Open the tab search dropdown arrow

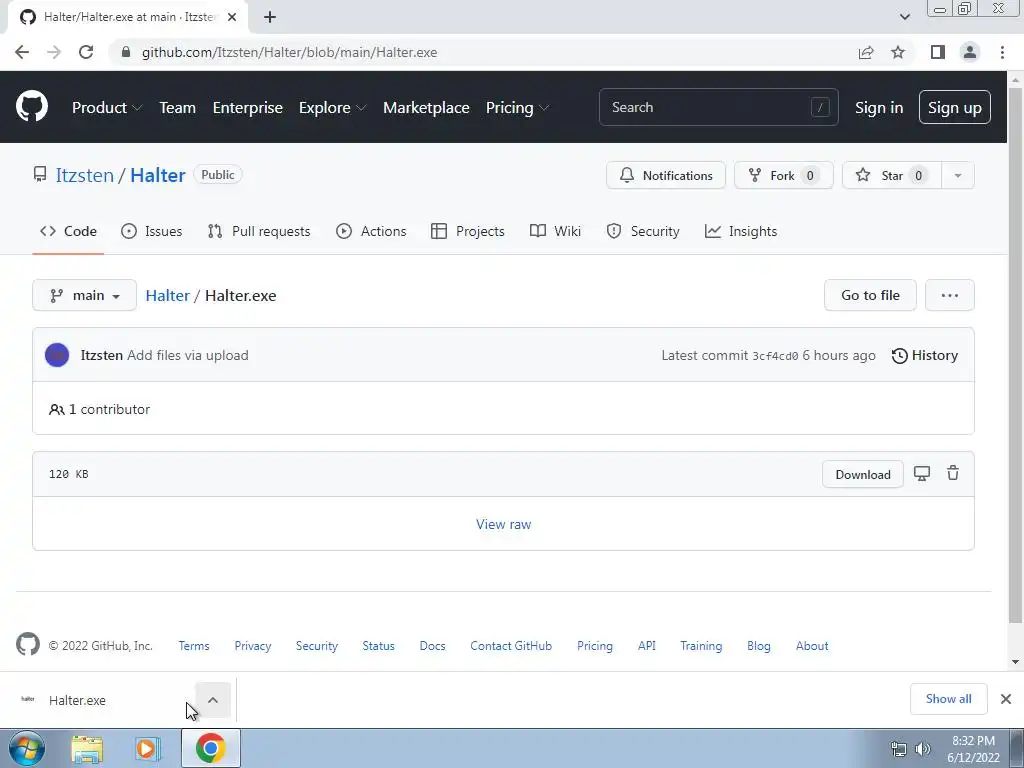click(904, 17)
